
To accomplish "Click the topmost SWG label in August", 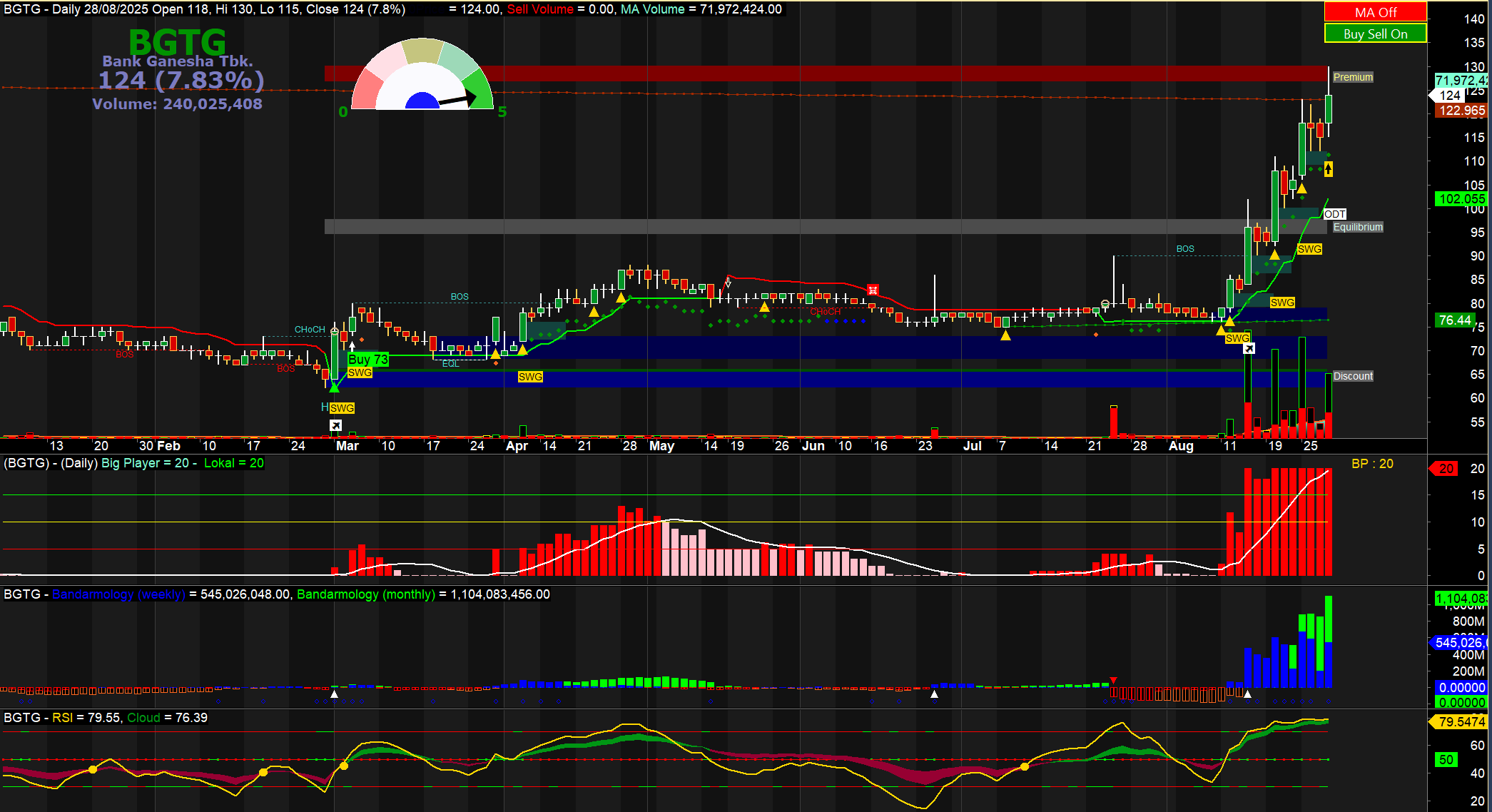I will point(1309,249).
